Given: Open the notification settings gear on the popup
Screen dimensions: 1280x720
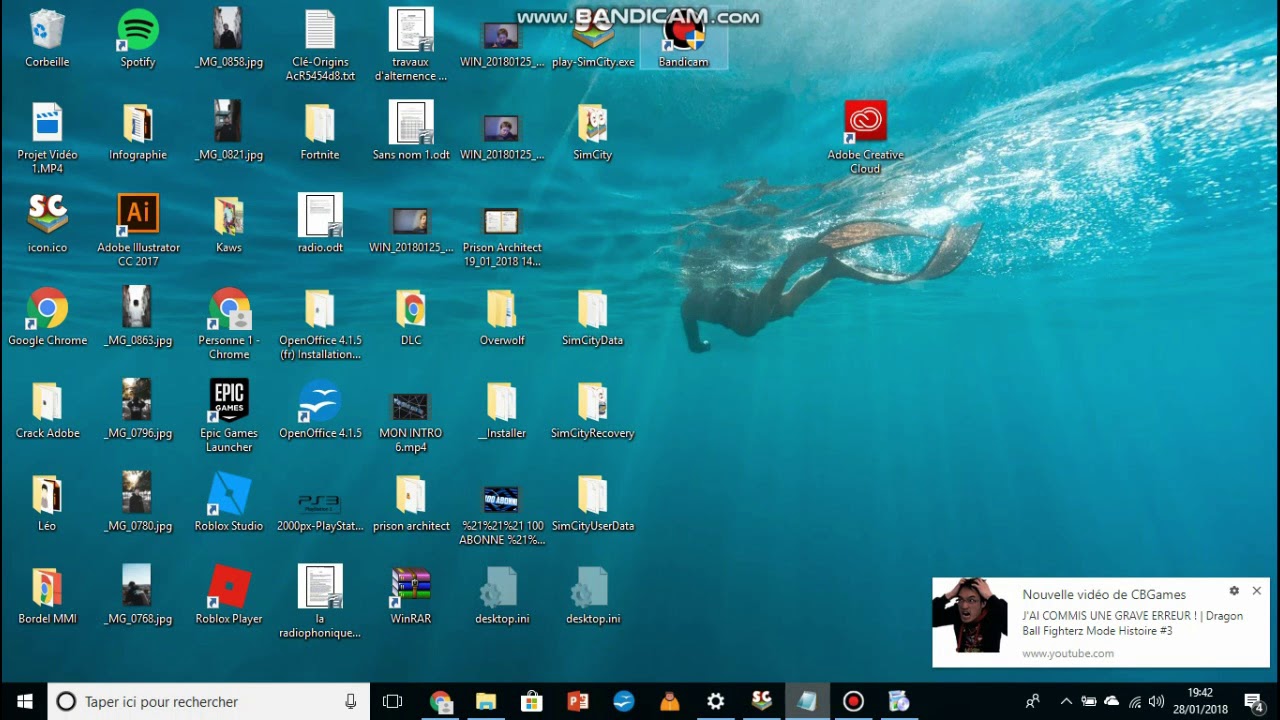Looking at the screenshot, I should pos(1234,590).
